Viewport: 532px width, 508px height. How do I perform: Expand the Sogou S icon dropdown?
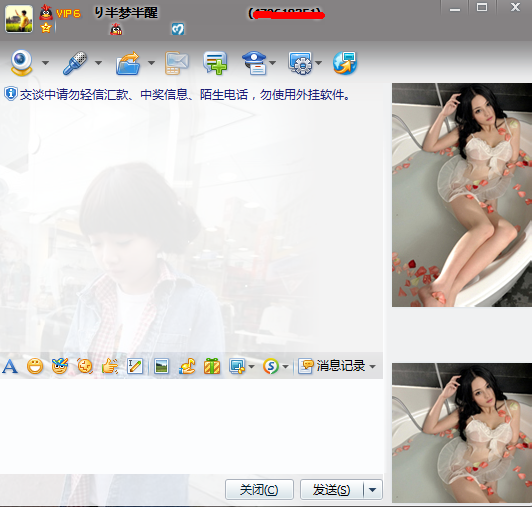285,366
